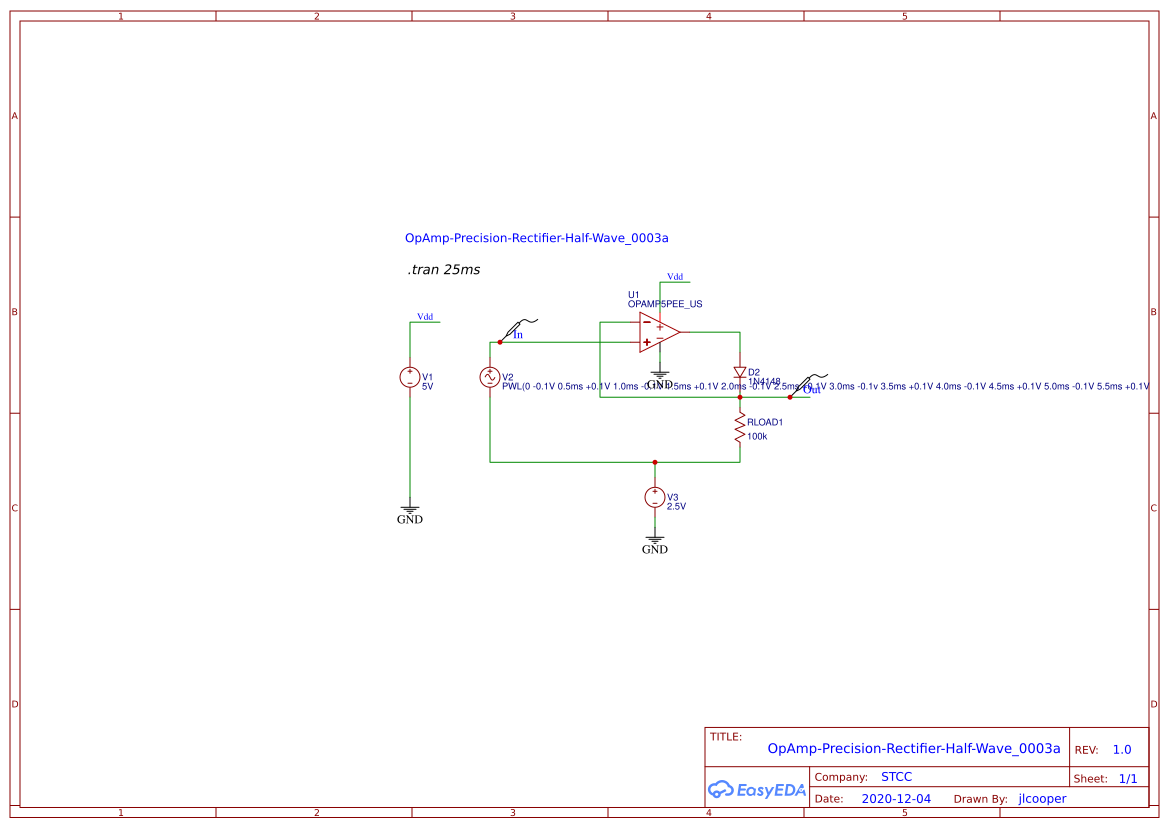The height and width of the screenshot is (828, 1169).
Task: Select the RLOAD1 100k resistor symbol
Action: tap(739, 428)
